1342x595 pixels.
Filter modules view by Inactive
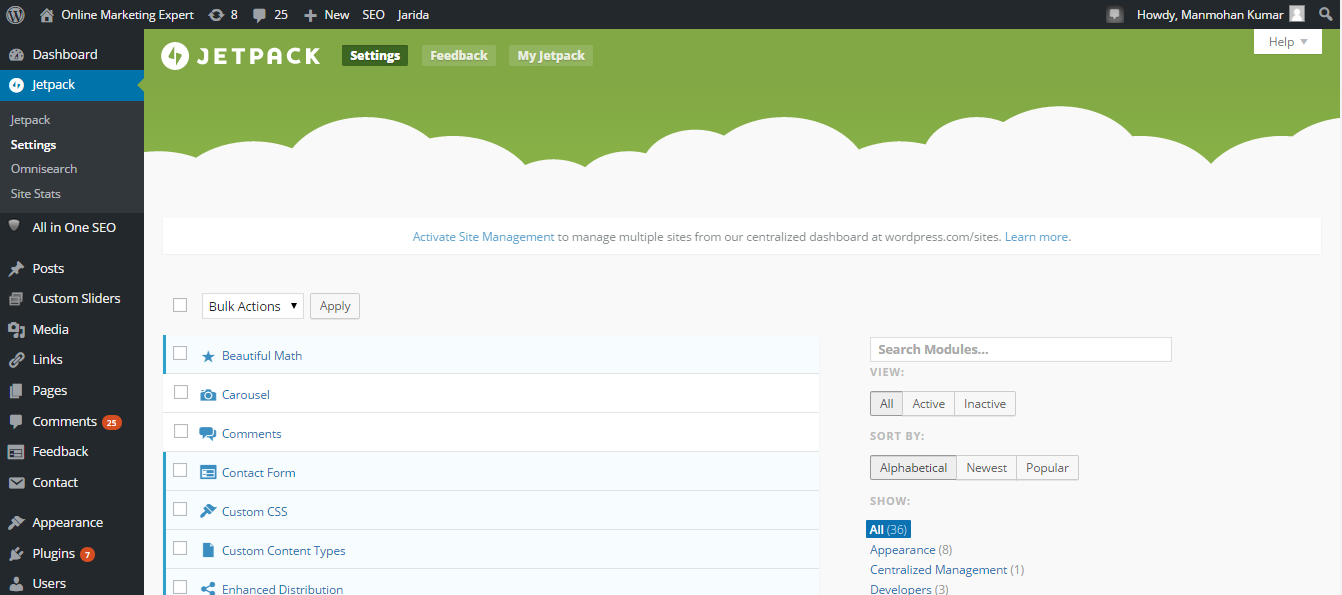click(x=985, y=404)
